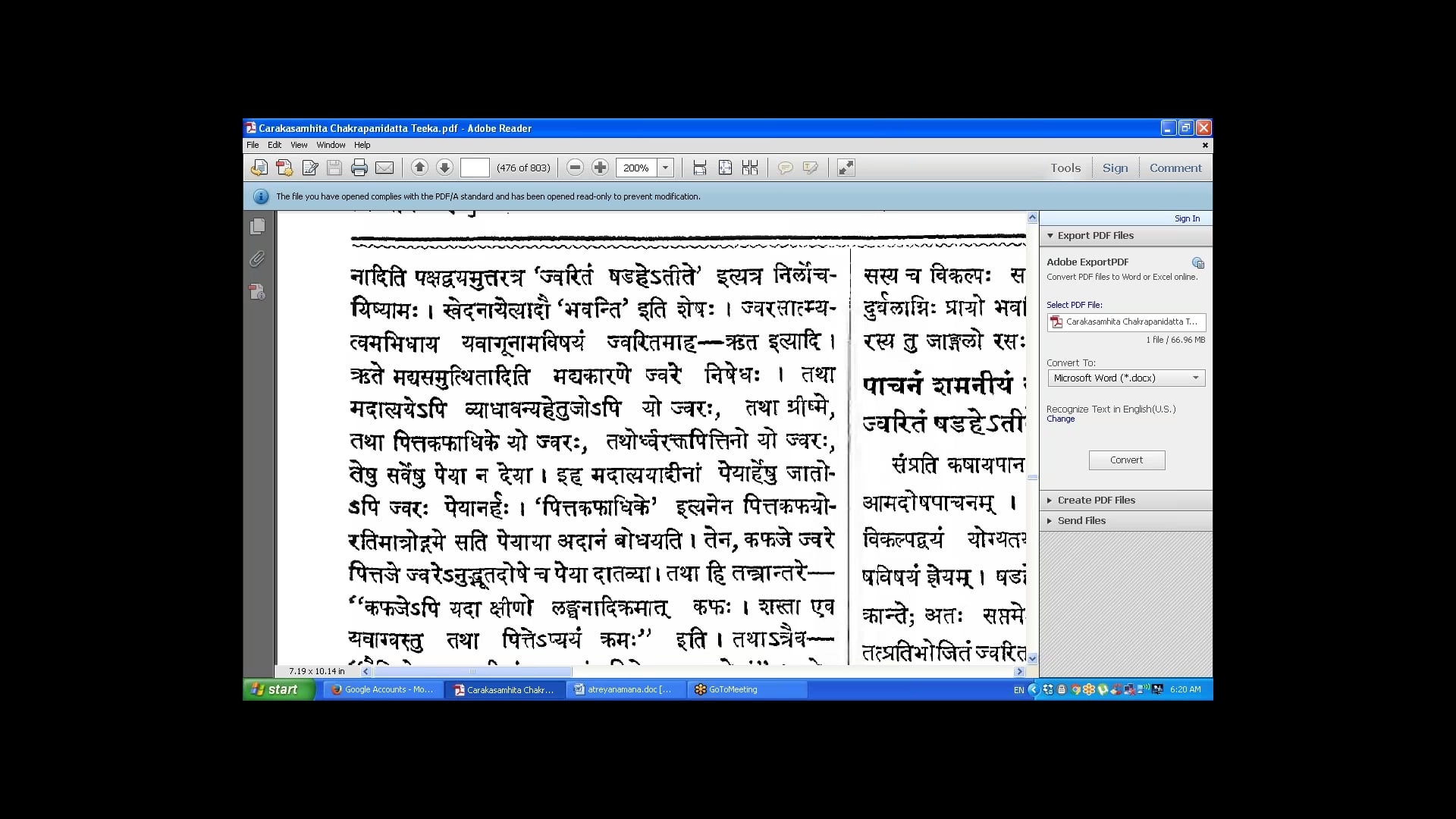Zoom out with minus button
This screenshot has height=819, width=1456.
(575, 168)
